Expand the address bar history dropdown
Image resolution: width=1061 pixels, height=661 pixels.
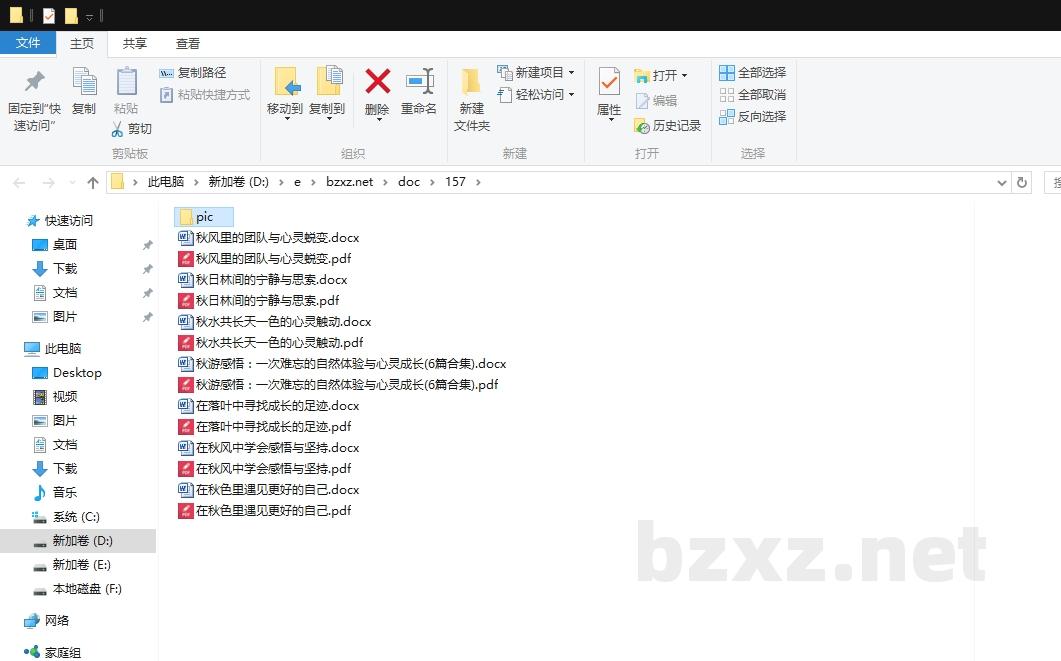point(1002,182)
